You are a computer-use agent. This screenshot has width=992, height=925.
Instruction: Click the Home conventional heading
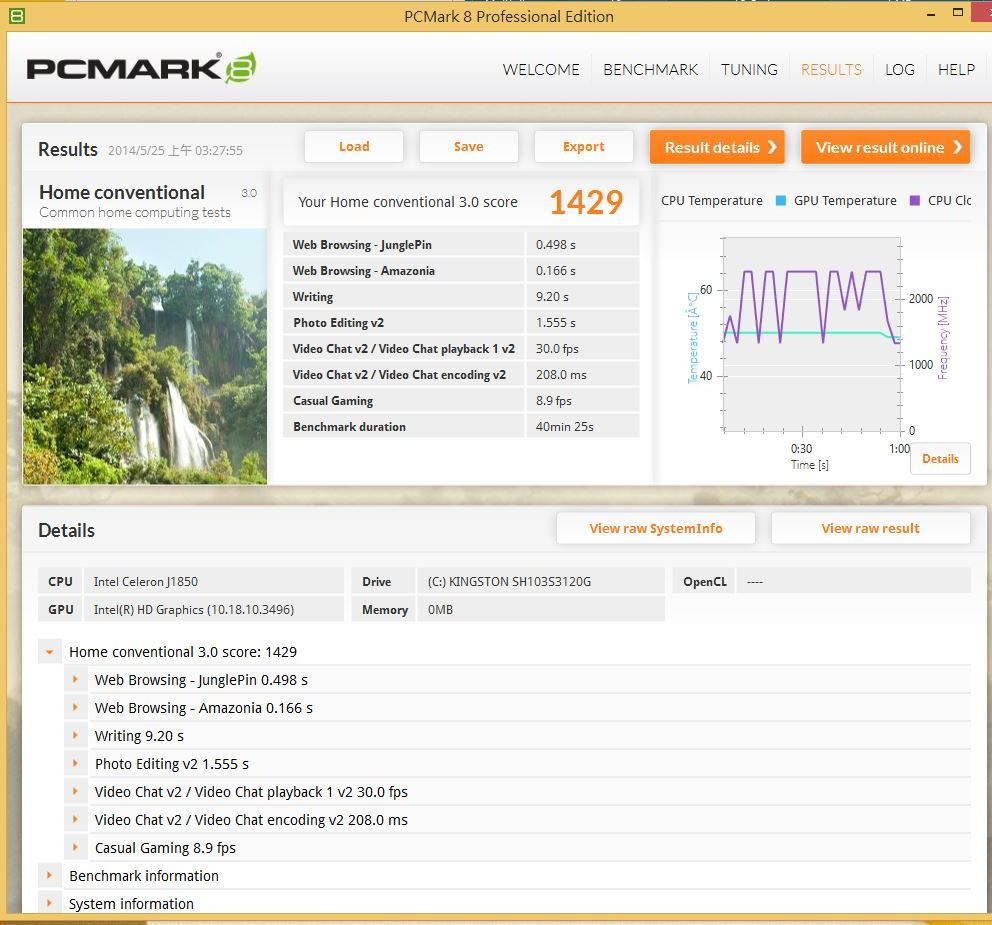point(122,192)
